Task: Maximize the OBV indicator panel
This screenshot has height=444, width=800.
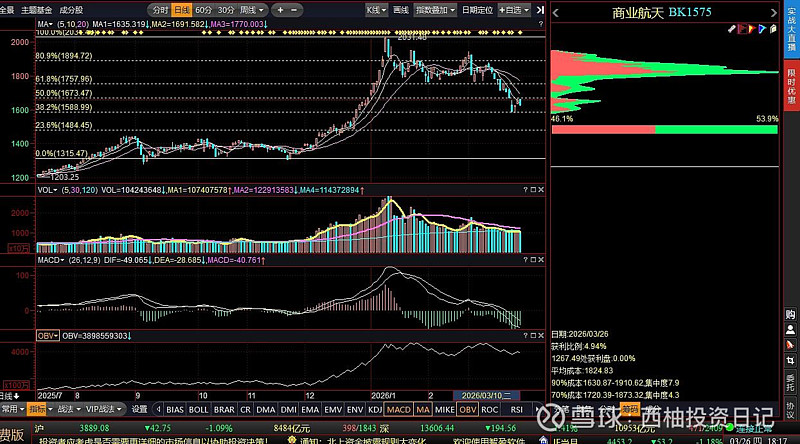Action: point(533,336)
